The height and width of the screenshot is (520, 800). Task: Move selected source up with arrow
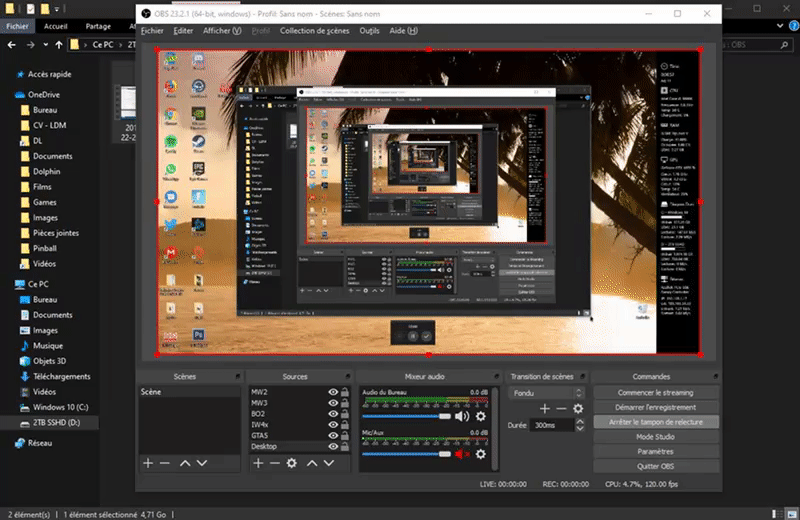[312, 463]
